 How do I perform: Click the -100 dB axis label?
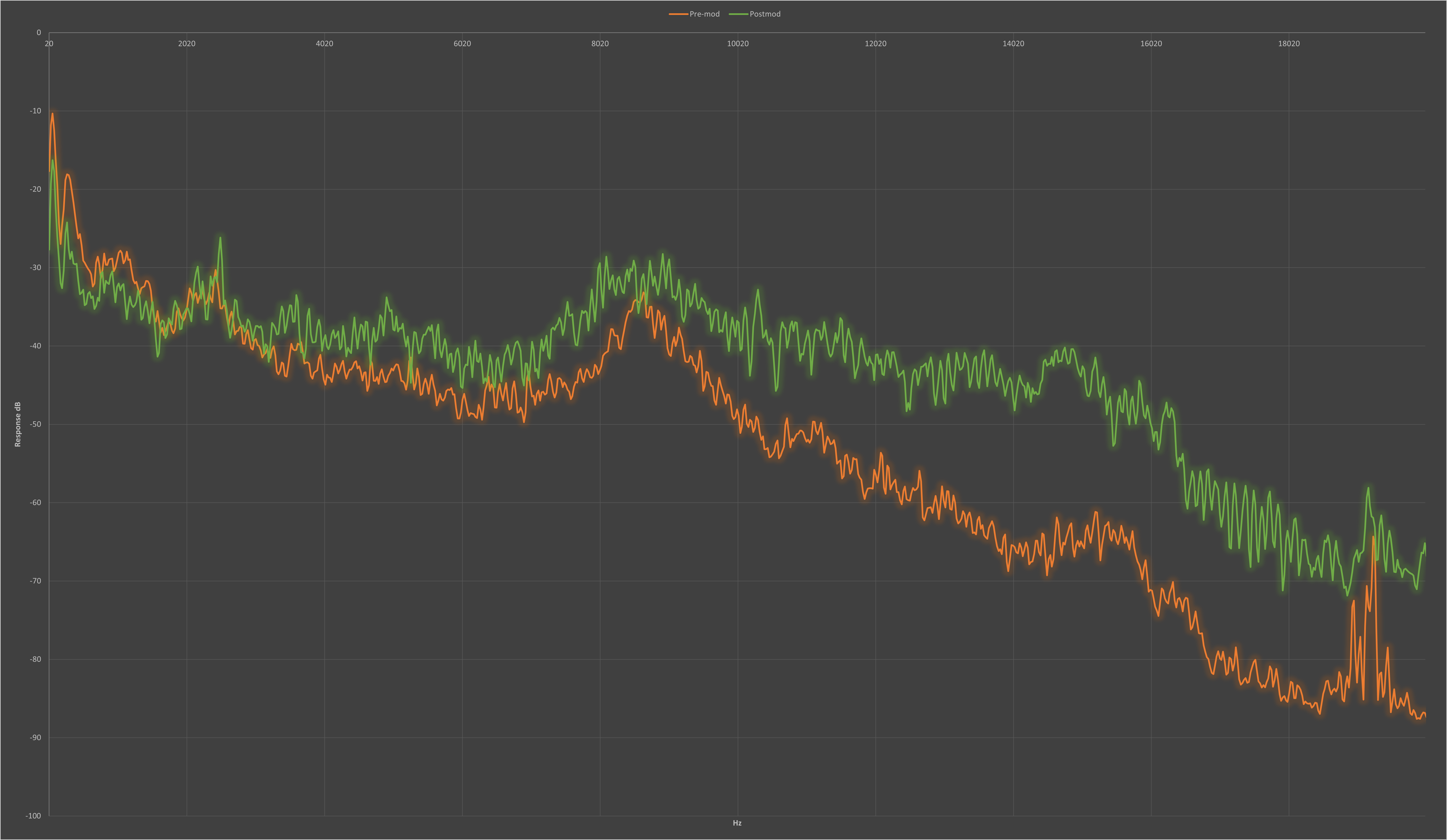pos(33,816)
